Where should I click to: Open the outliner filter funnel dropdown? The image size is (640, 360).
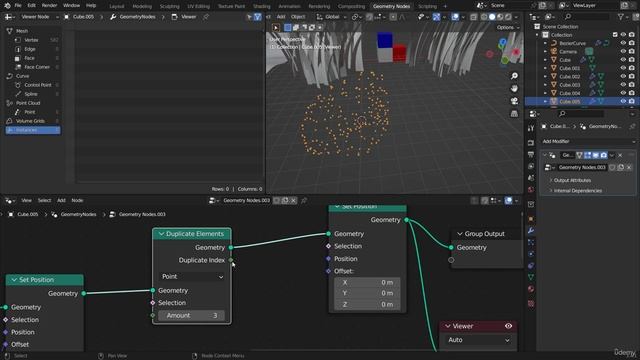(x=623, y=17)
